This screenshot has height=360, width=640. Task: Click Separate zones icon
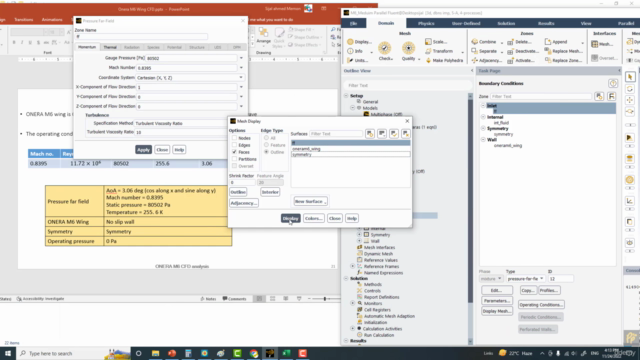(474, 51)
